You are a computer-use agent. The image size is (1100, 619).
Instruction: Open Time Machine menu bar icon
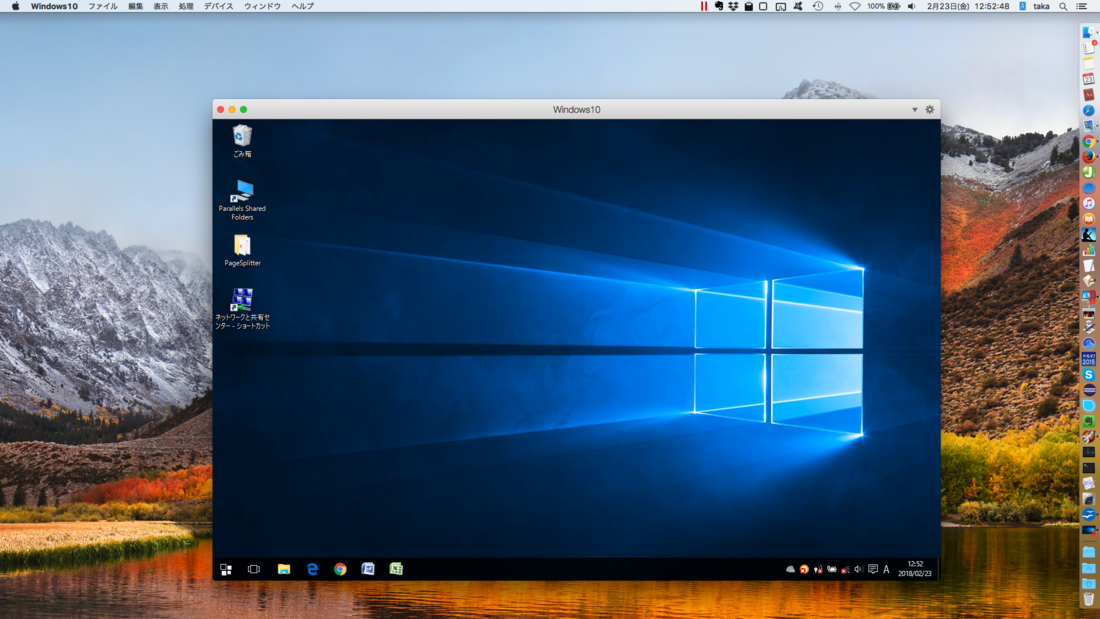point(818,6)
